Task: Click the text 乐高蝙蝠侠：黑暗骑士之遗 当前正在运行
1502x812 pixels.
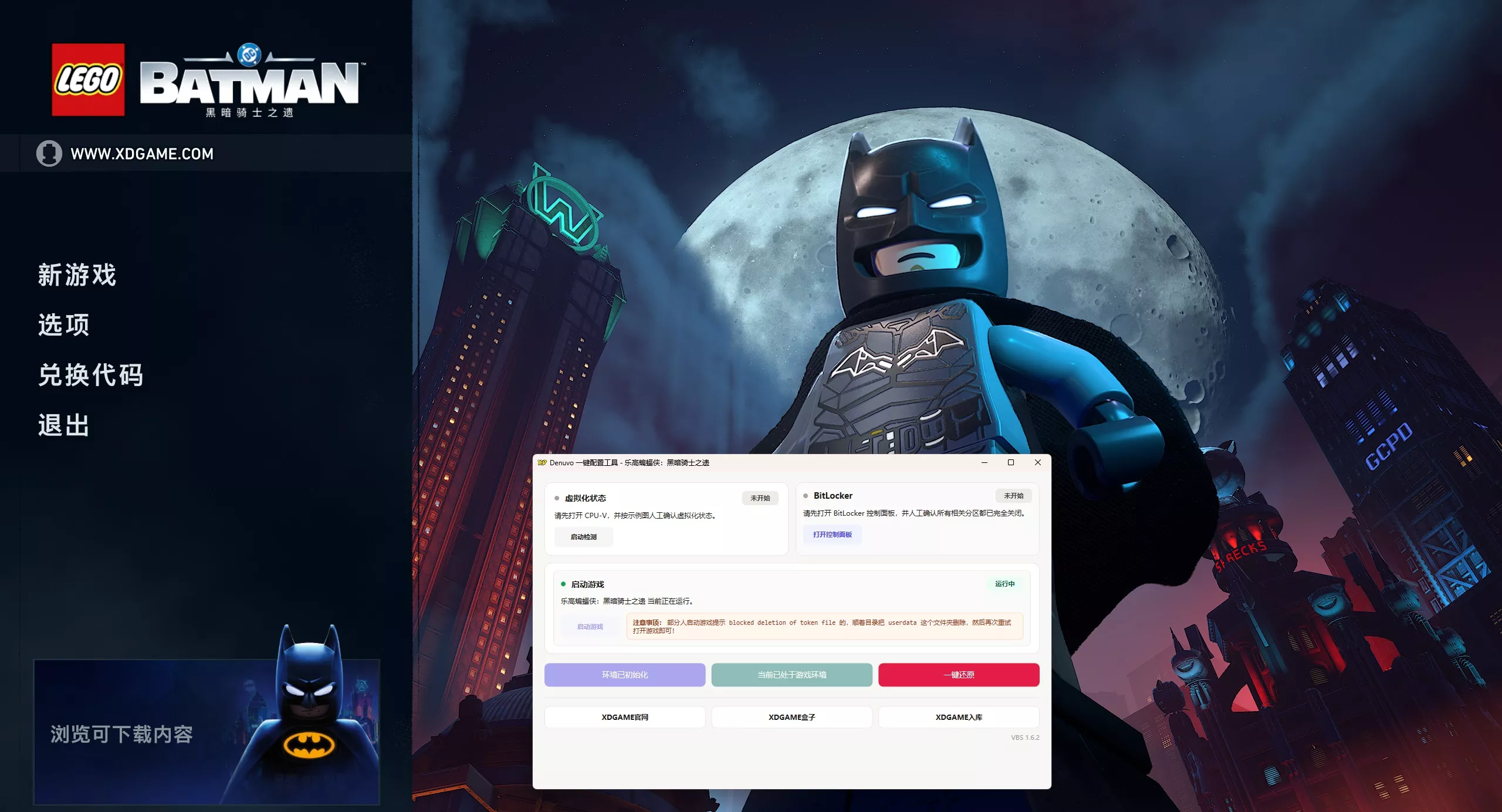Action: (x=627, y=601)
